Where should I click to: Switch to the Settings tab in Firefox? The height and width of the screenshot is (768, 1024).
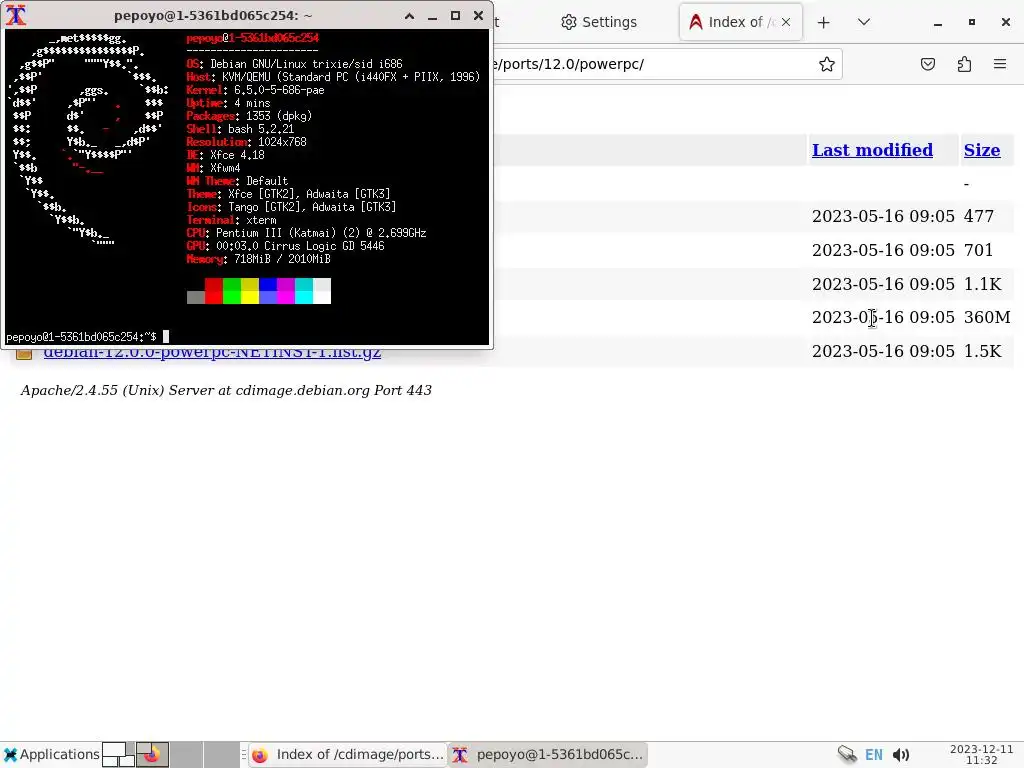pyautogui.click(x=599, y=22)
